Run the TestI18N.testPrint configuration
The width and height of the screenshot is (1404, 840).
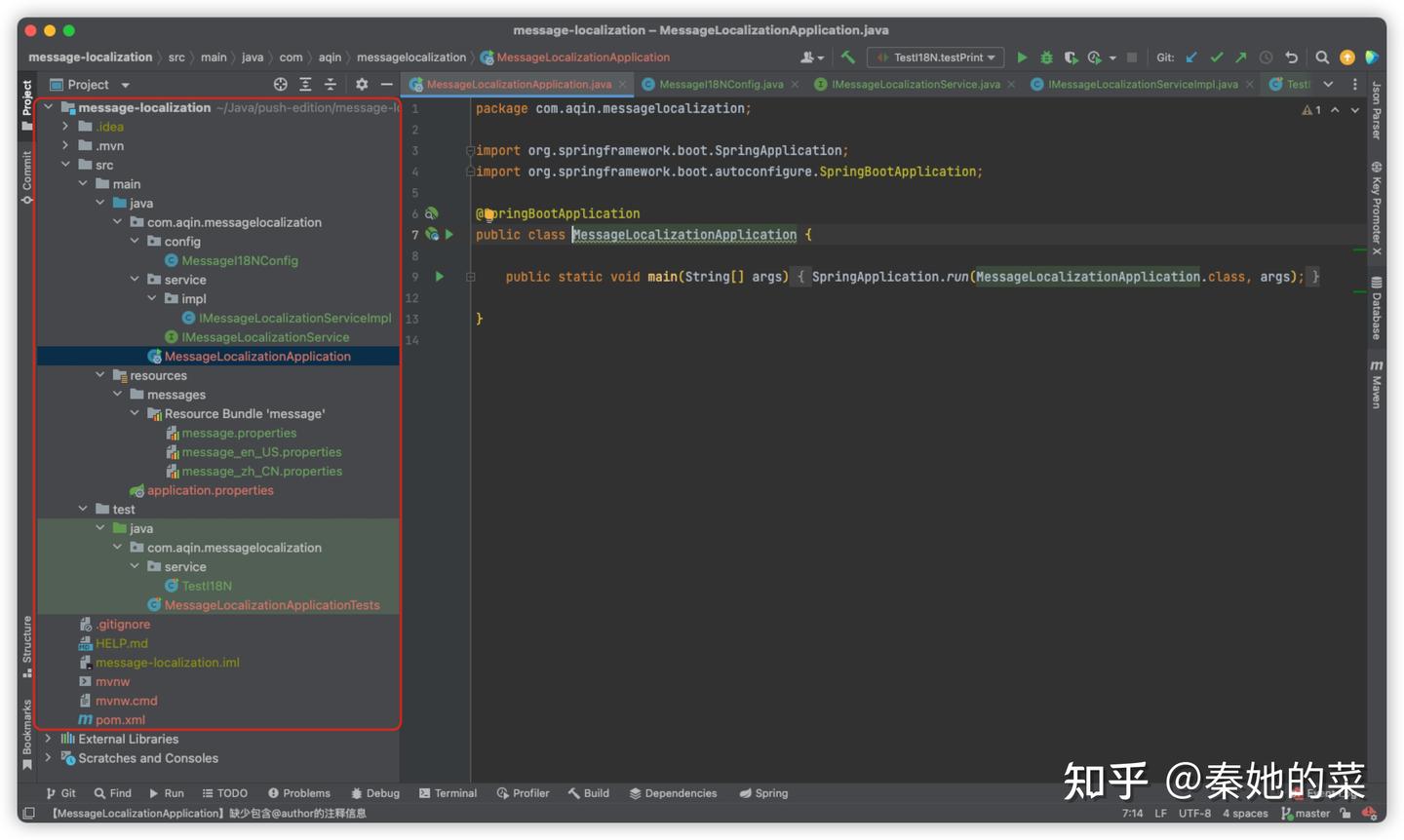(1022, 57)
